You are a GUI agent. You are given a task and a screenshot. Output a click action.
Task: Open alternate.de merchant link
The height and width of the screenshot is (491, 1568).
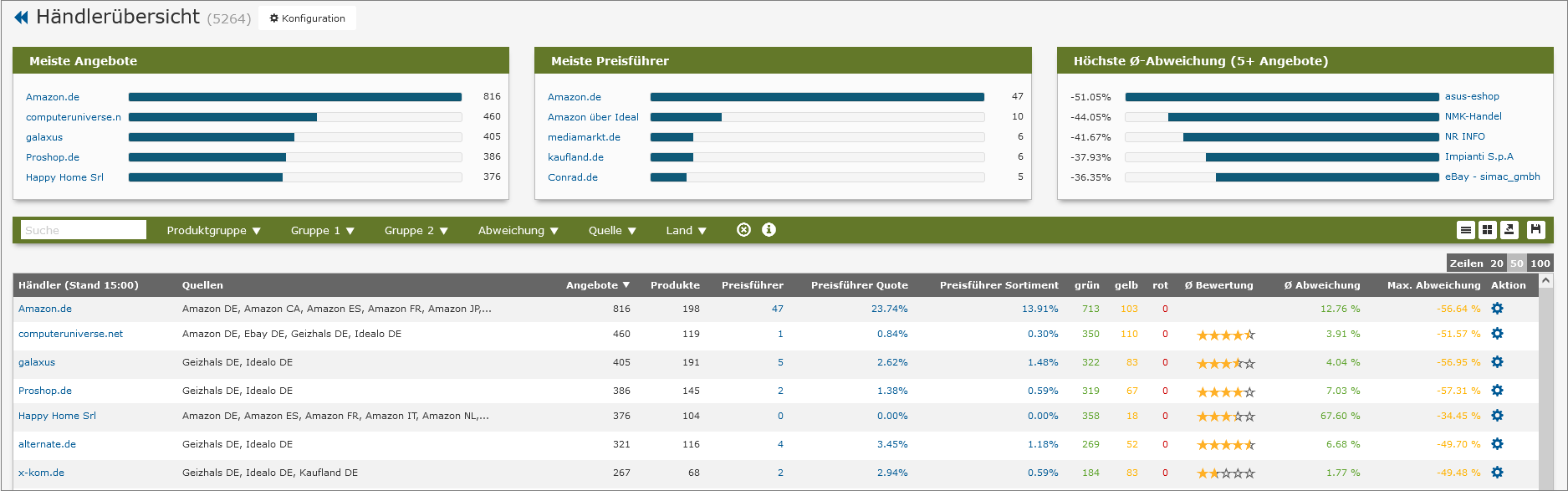coord(47,444)
